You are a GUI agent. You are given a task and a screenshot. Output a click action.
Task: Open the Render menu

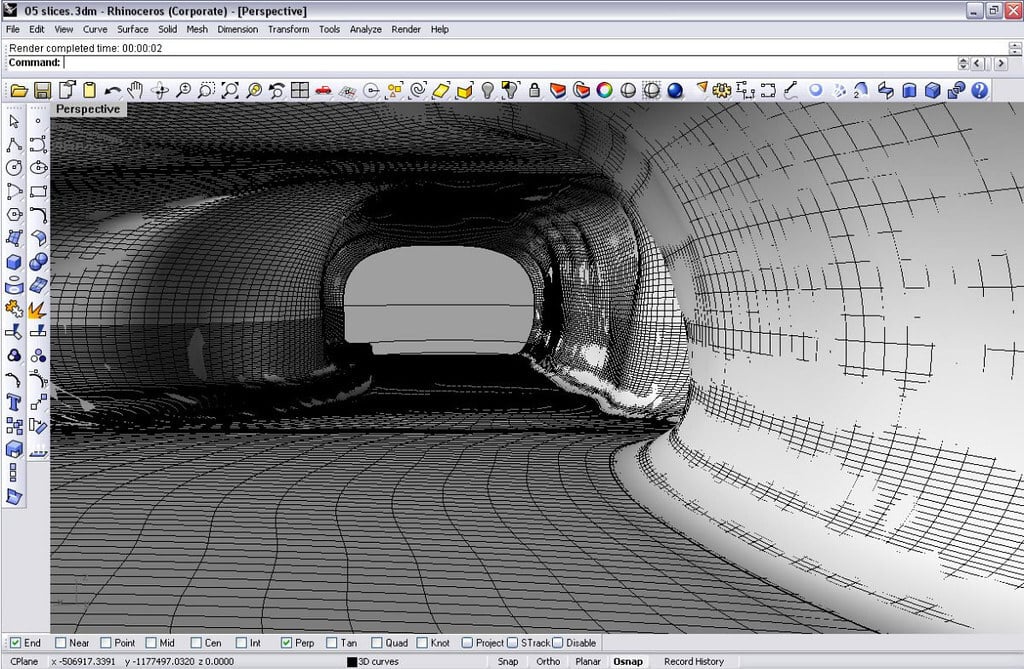coord(406,29)
